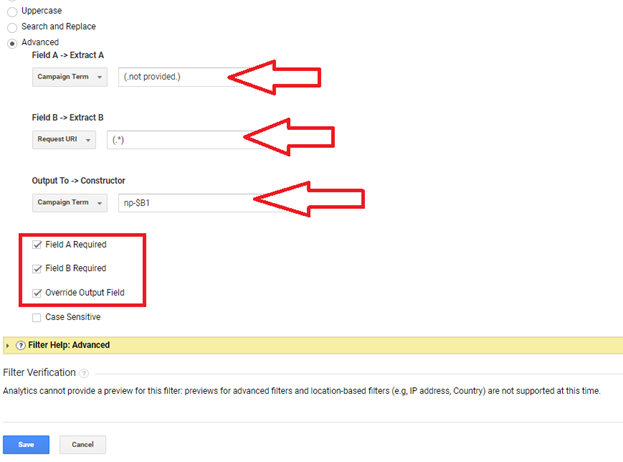The image size is (623, 462).
Task: Enable the Case Sensitive checkbox
Action: coord(37,317)
